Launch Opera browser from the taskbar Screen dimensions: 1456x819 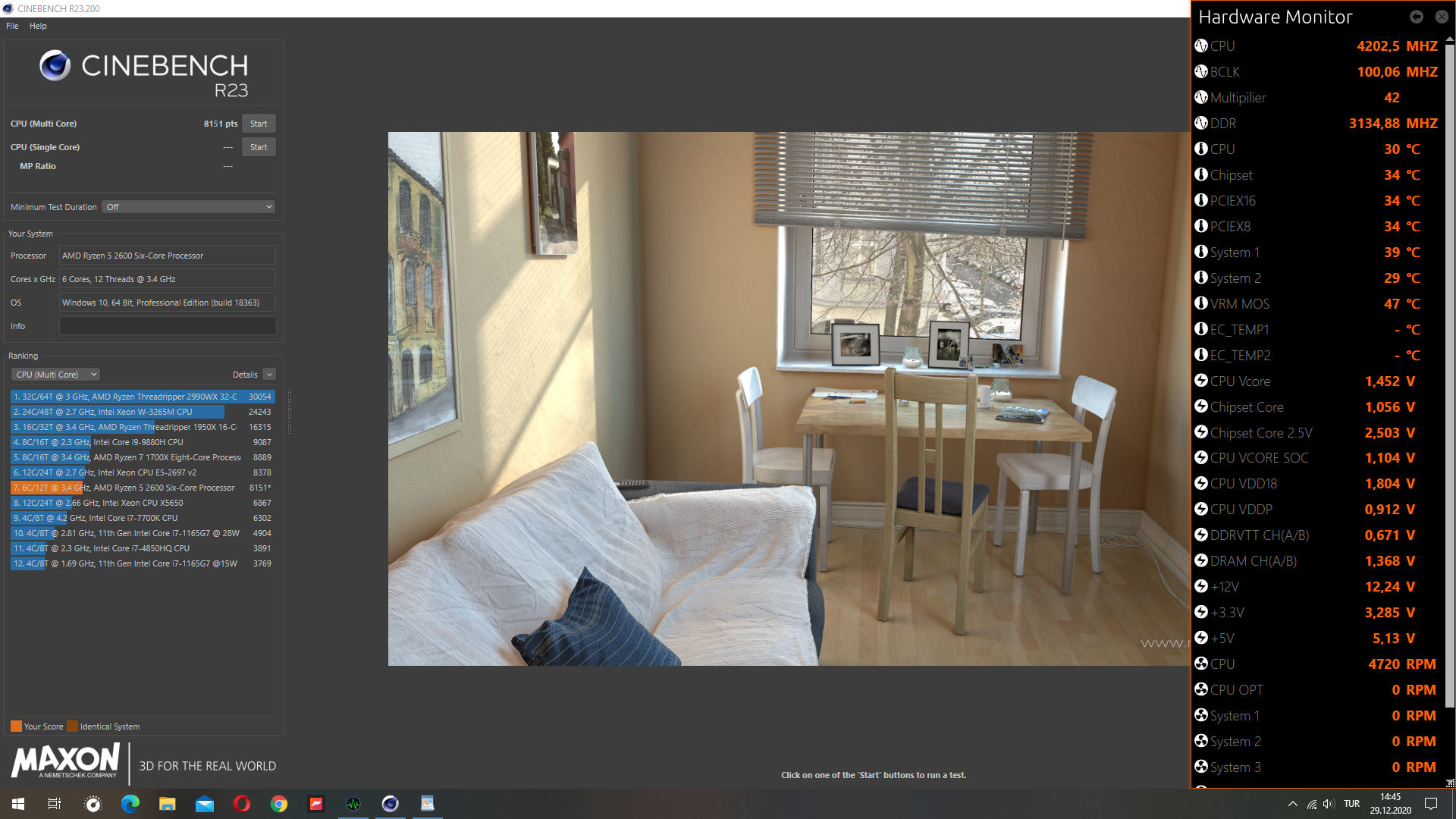(242, 804)
